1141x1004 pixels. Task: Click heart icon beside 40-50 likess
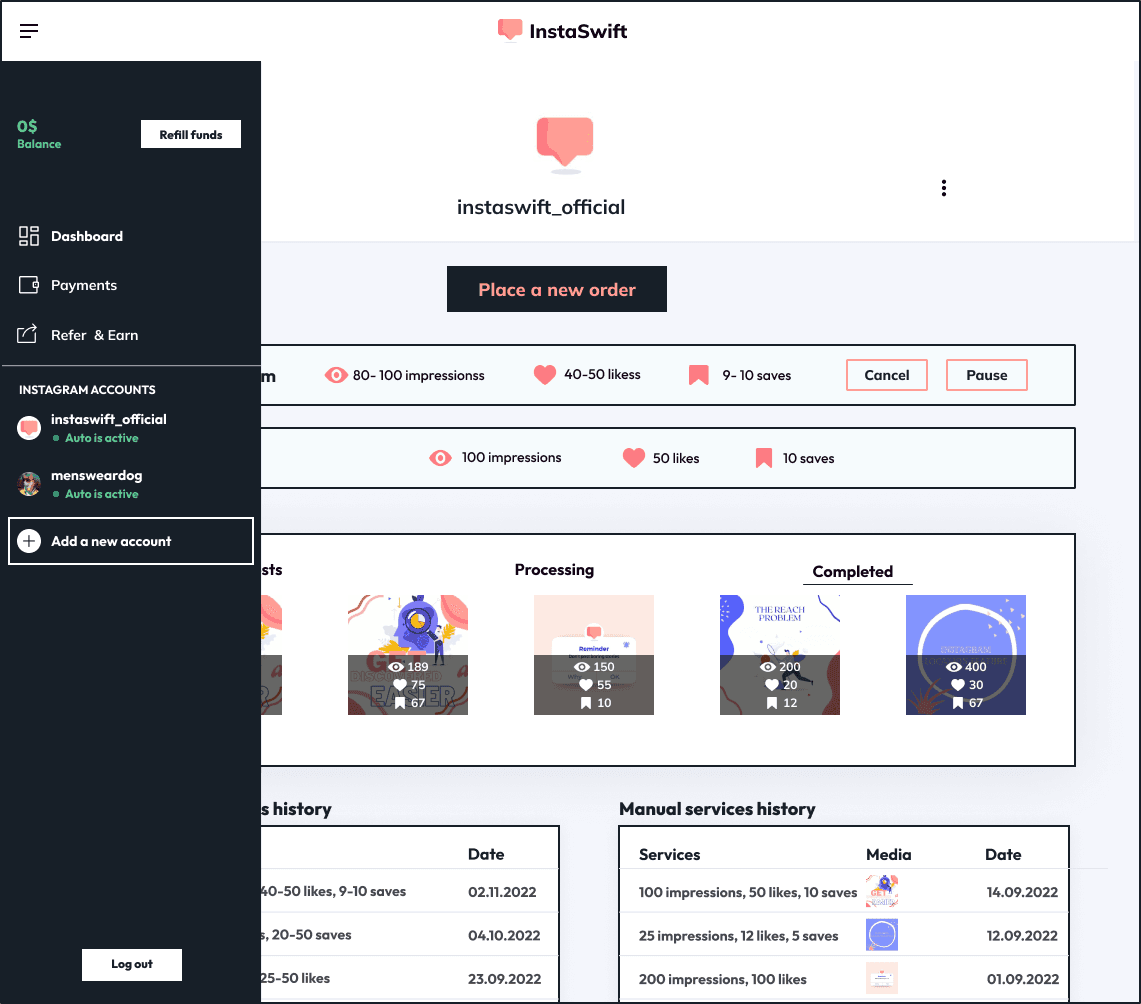tap(544, 374)
